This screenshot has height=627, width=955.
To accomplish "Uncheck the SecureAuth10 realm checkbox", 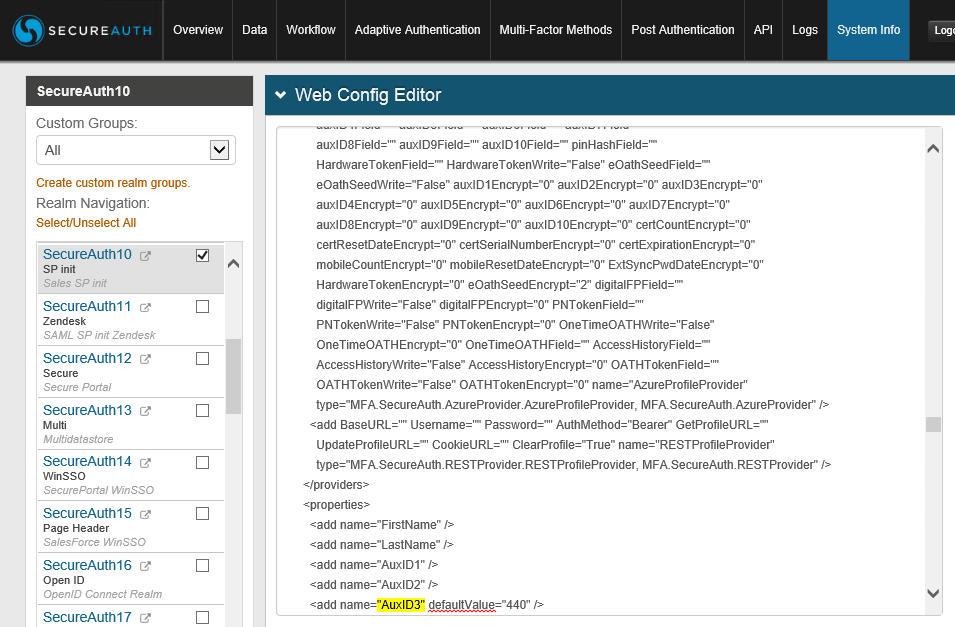I will click(203, 255).
